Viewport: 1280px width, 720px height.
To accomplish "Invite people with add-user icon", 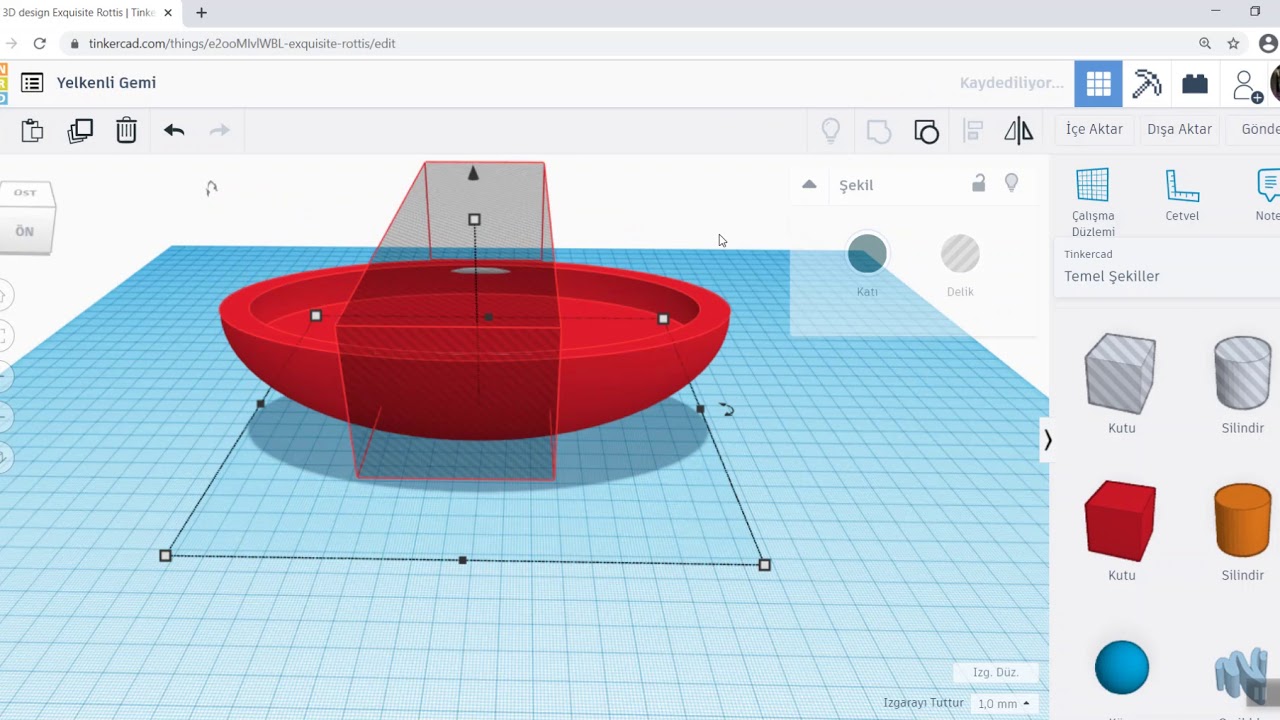I will click(1247, 85).
